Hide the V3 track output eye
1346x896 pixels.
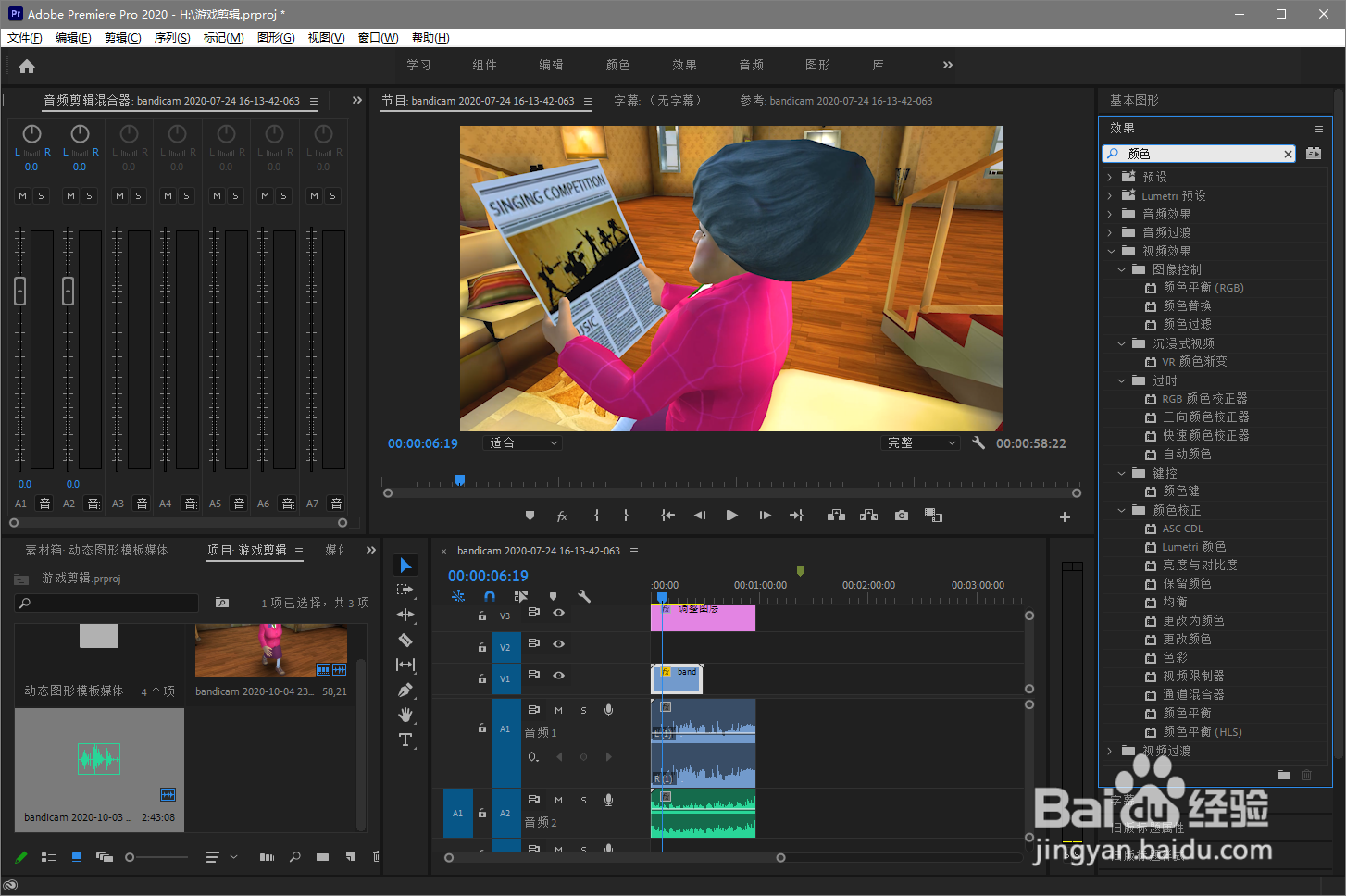559,613
